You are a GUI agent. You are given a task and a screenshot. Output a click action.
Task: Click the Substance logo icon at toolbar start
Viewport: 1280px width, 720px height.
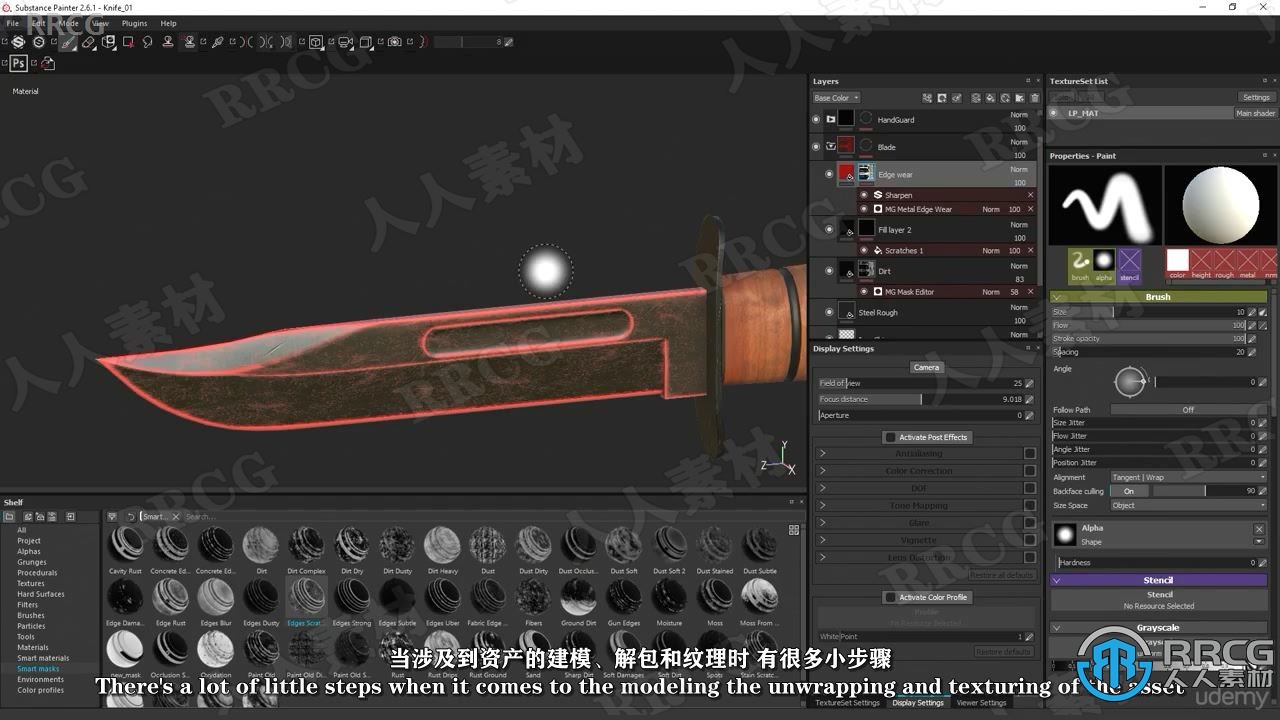[18, 42]
